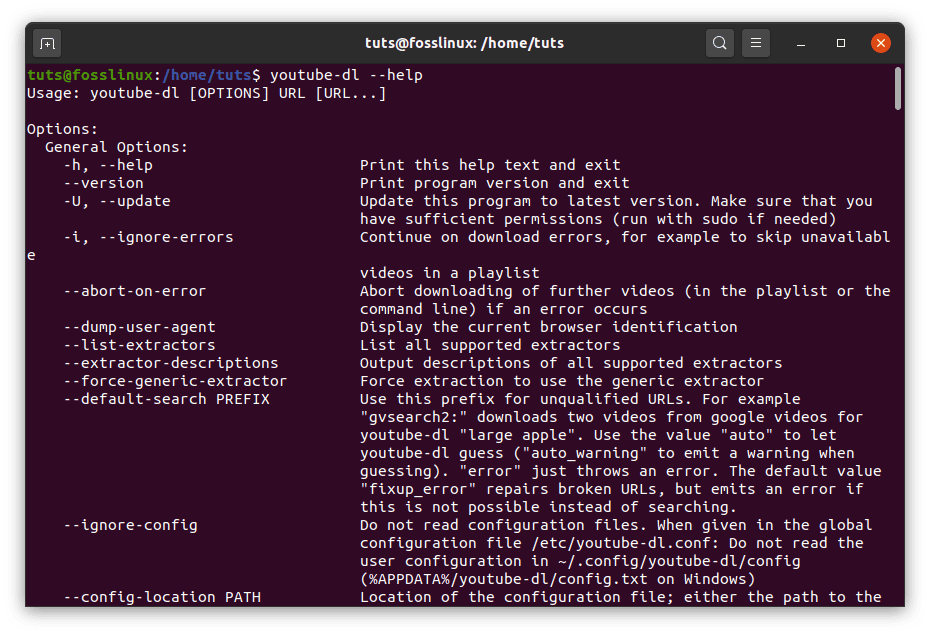Click the "gvsearch2:" downloads two videos line

click(611, 417)
